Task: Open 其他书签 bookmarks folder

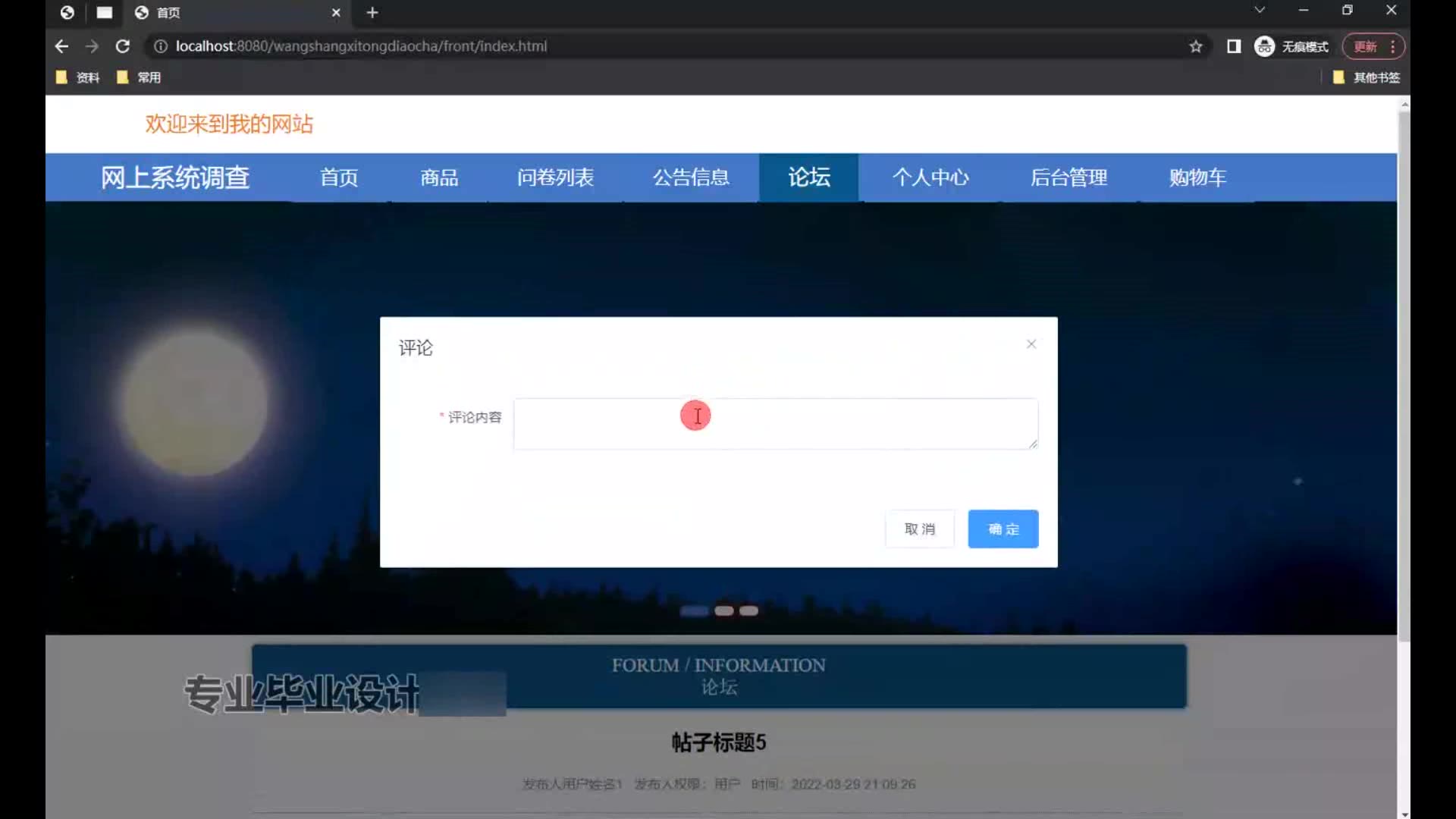Action: (1367, 77)
